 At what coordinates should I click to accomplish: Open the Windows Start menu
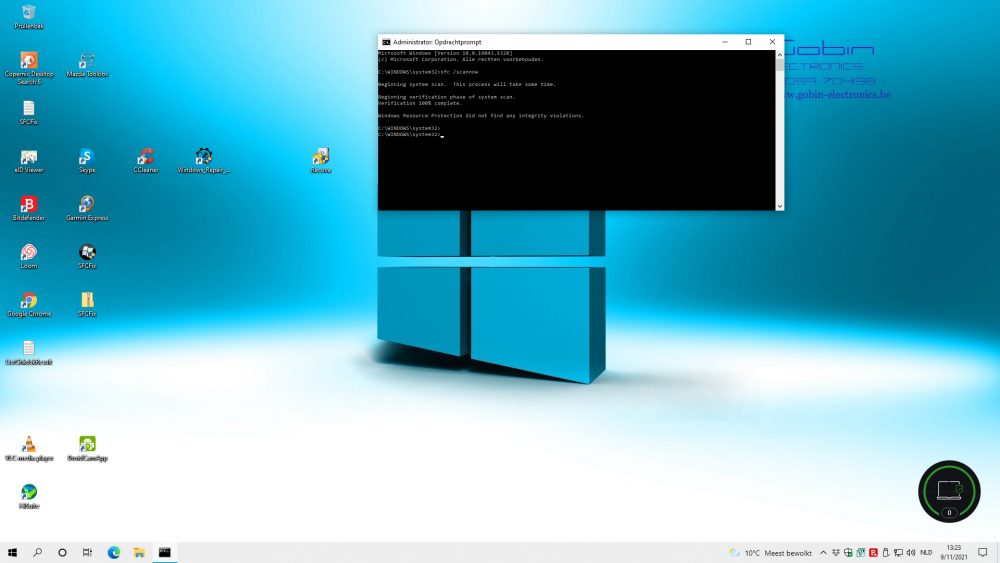[x=13, y=552]
